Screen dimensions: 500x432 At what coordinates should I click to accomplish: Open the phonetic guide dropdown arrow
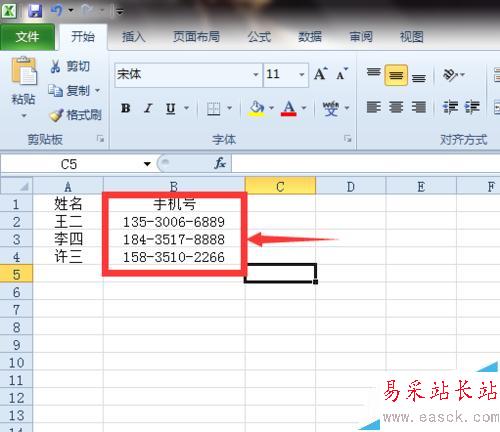click(x=347, y=108)
